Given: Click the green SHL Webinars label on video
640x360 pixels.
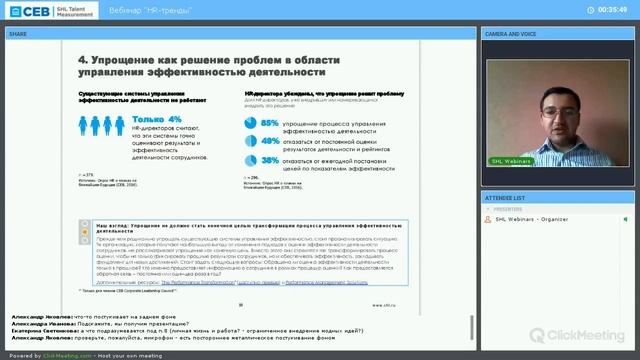Looking at the screenshot, I should (x=511, y=161).
